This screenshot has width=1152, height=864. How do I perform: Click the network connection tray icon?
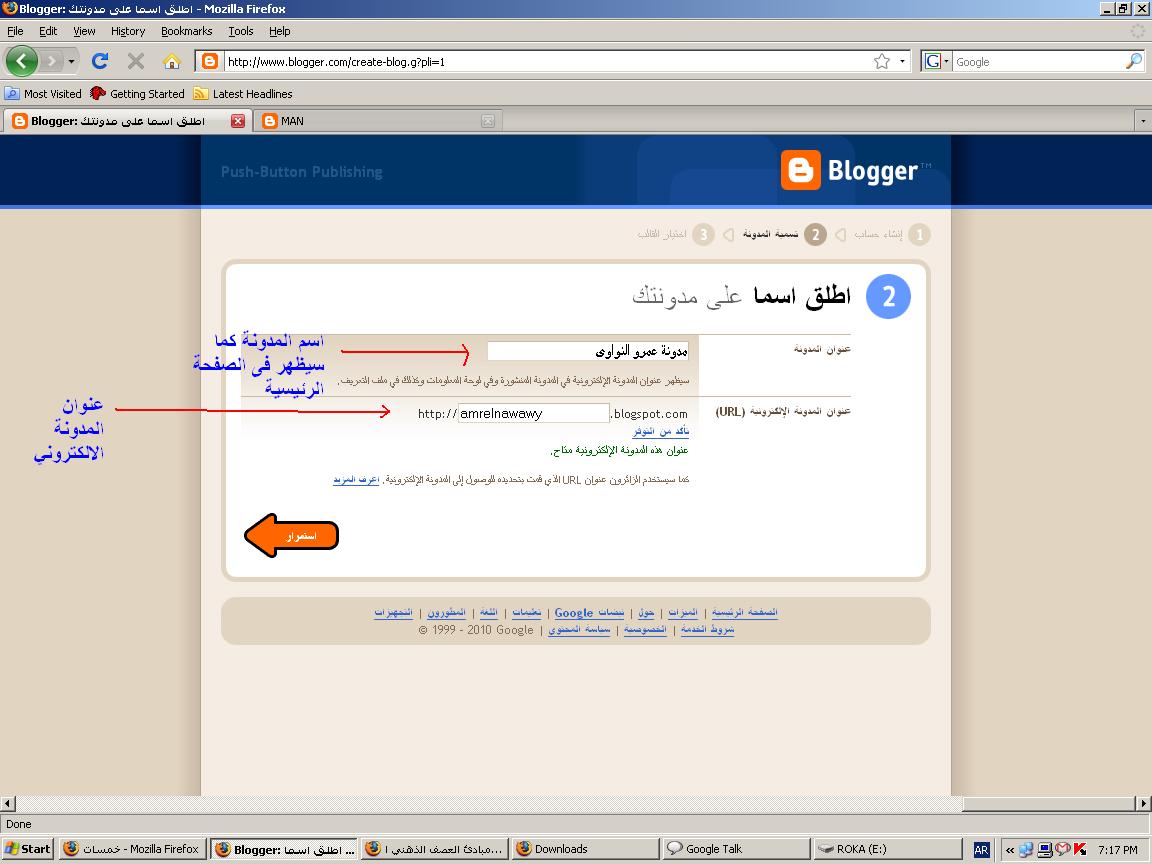(x=1026, y=850)
